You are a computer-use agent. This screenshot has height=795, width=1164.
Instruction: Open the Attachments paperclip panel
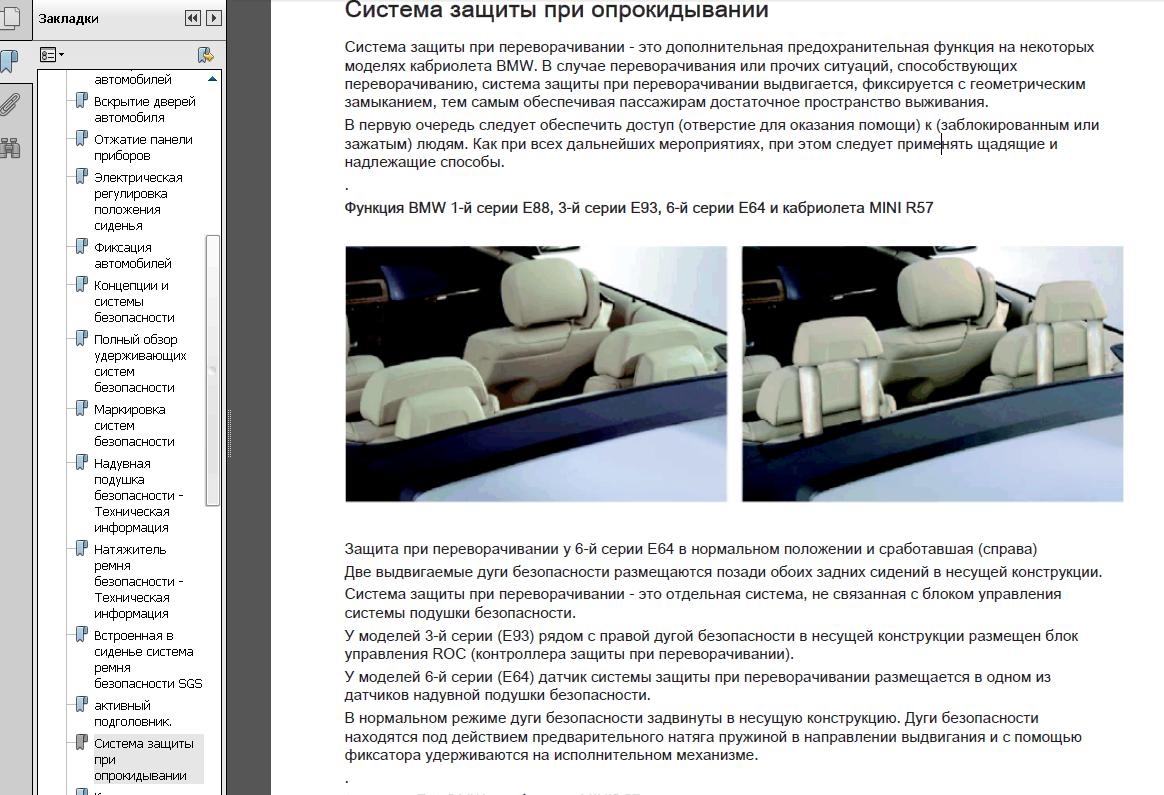click(x=9, y=104)
